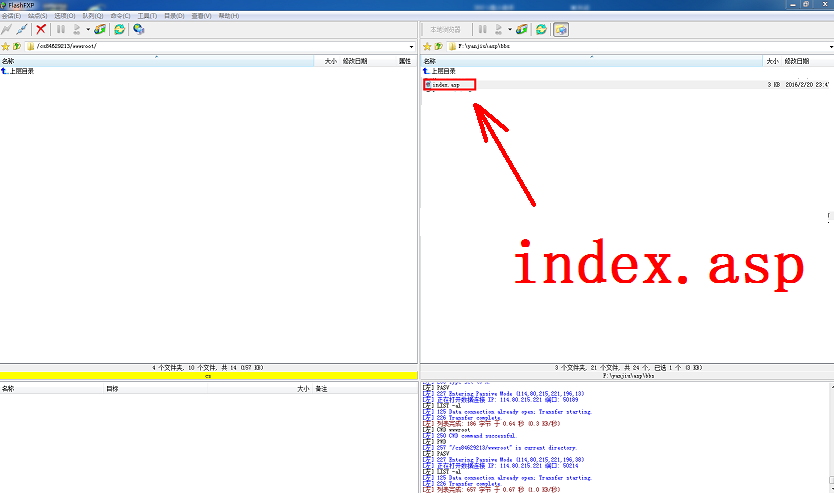Click the Connect icon in left toolbar
Viewport: 834px width, 493px height.
(7, 30)
